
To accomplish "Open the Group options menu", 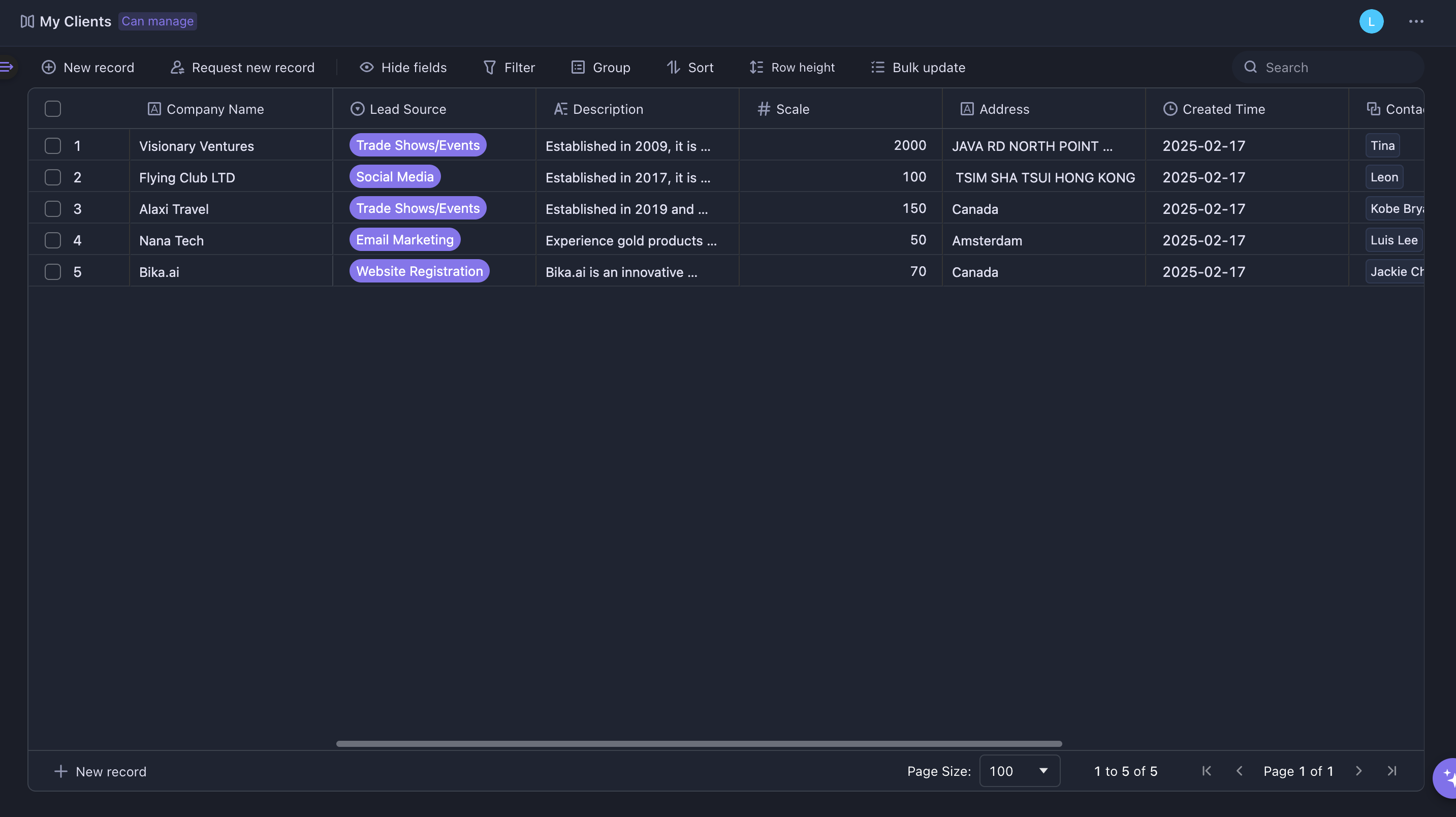I will pos(600,67).
